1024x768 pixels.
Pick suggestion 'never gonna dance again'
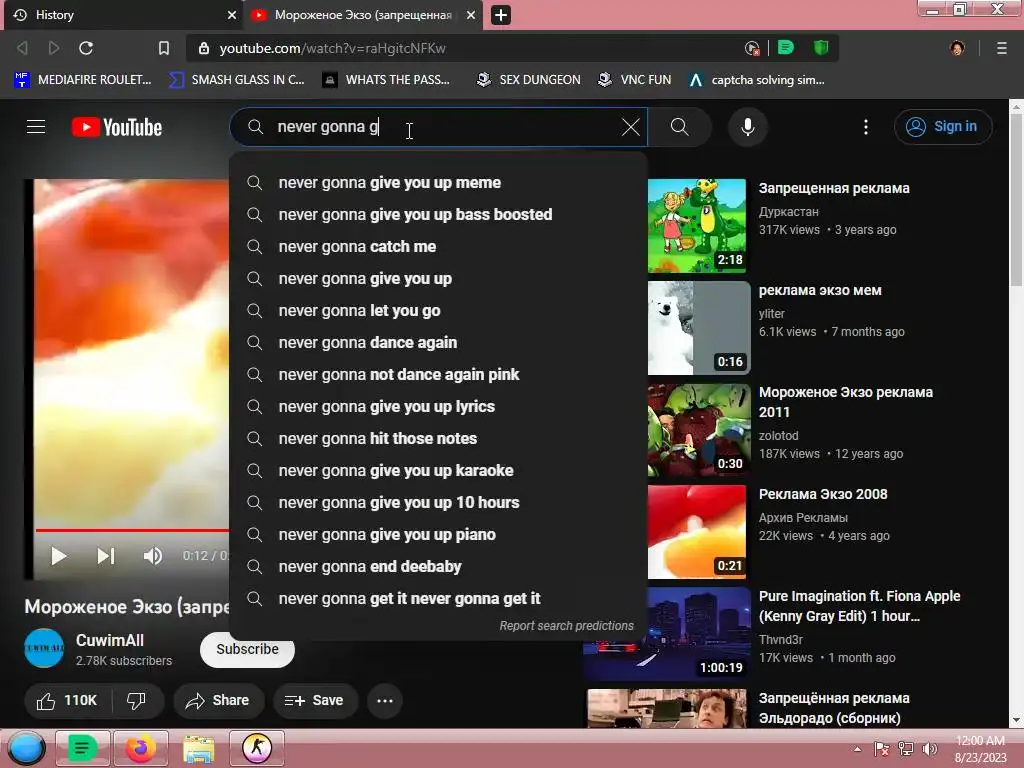438,343
